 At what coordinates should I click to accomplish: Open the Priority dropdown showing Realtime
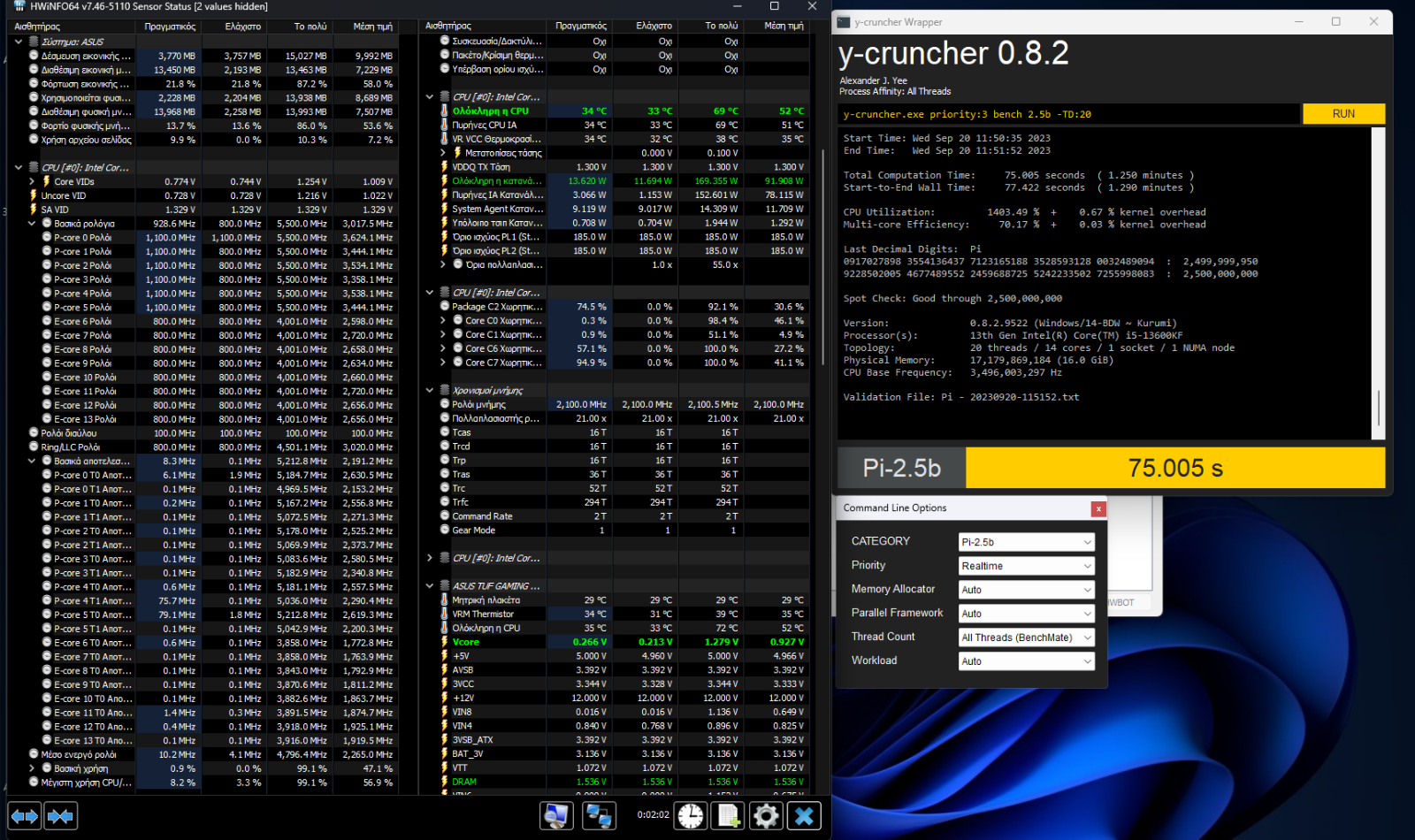tap(1027, 566)
